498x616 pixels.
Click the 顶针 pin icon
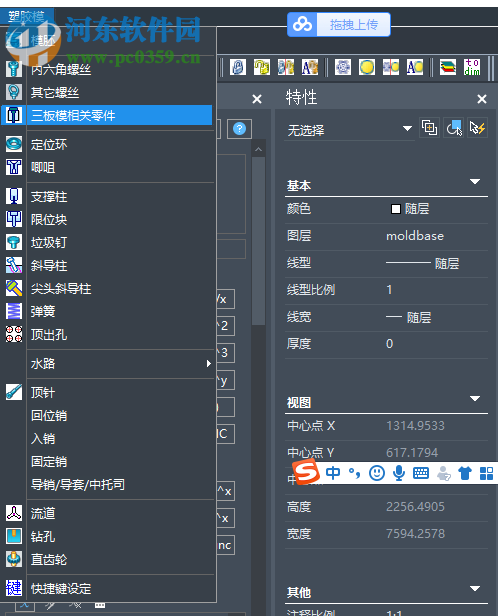14,392
